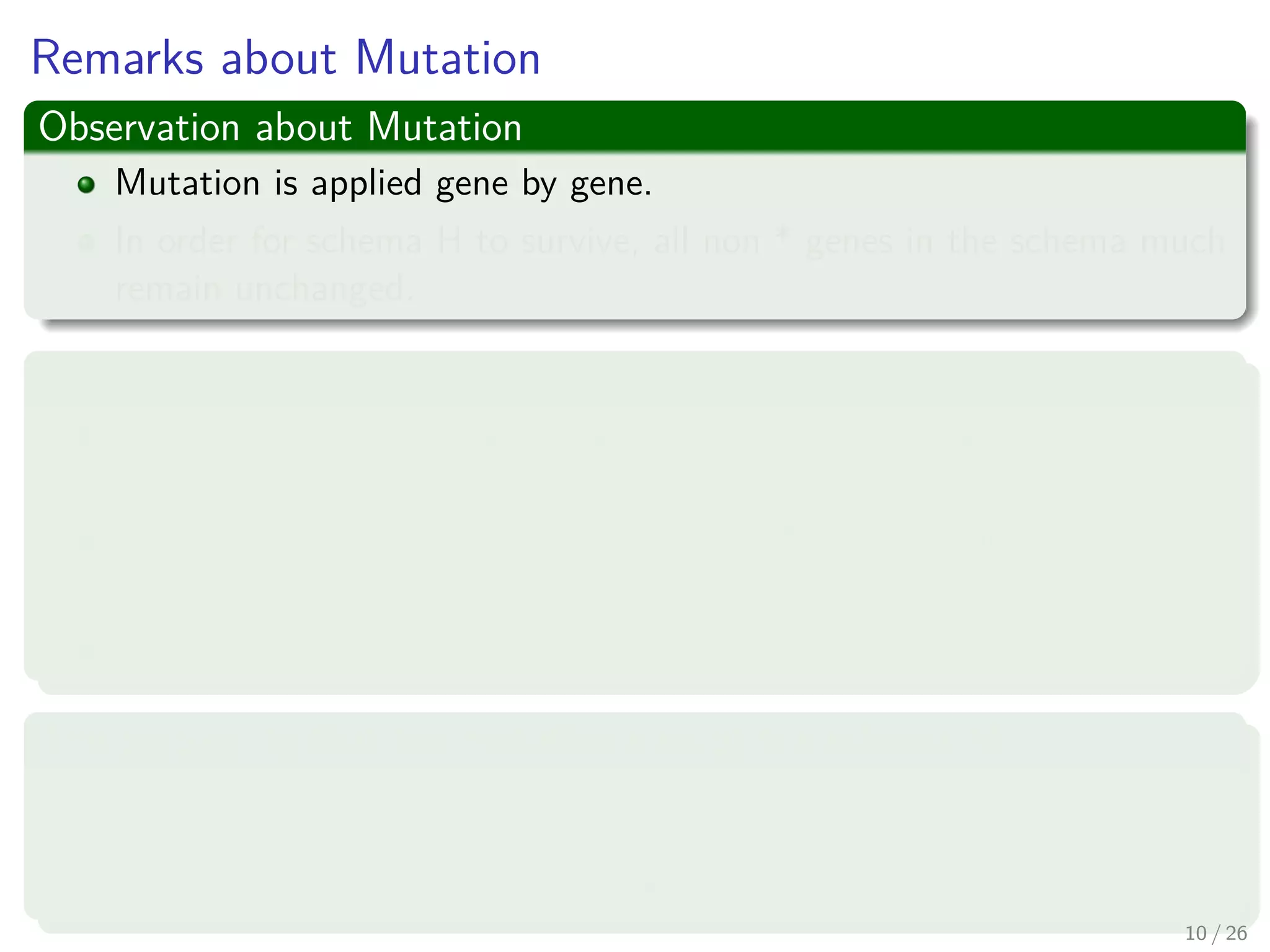Screen dimensions: 1270x952
Task: Click the slide title 'Remarks about Mutation'
Action: click(x=285, y=58)
